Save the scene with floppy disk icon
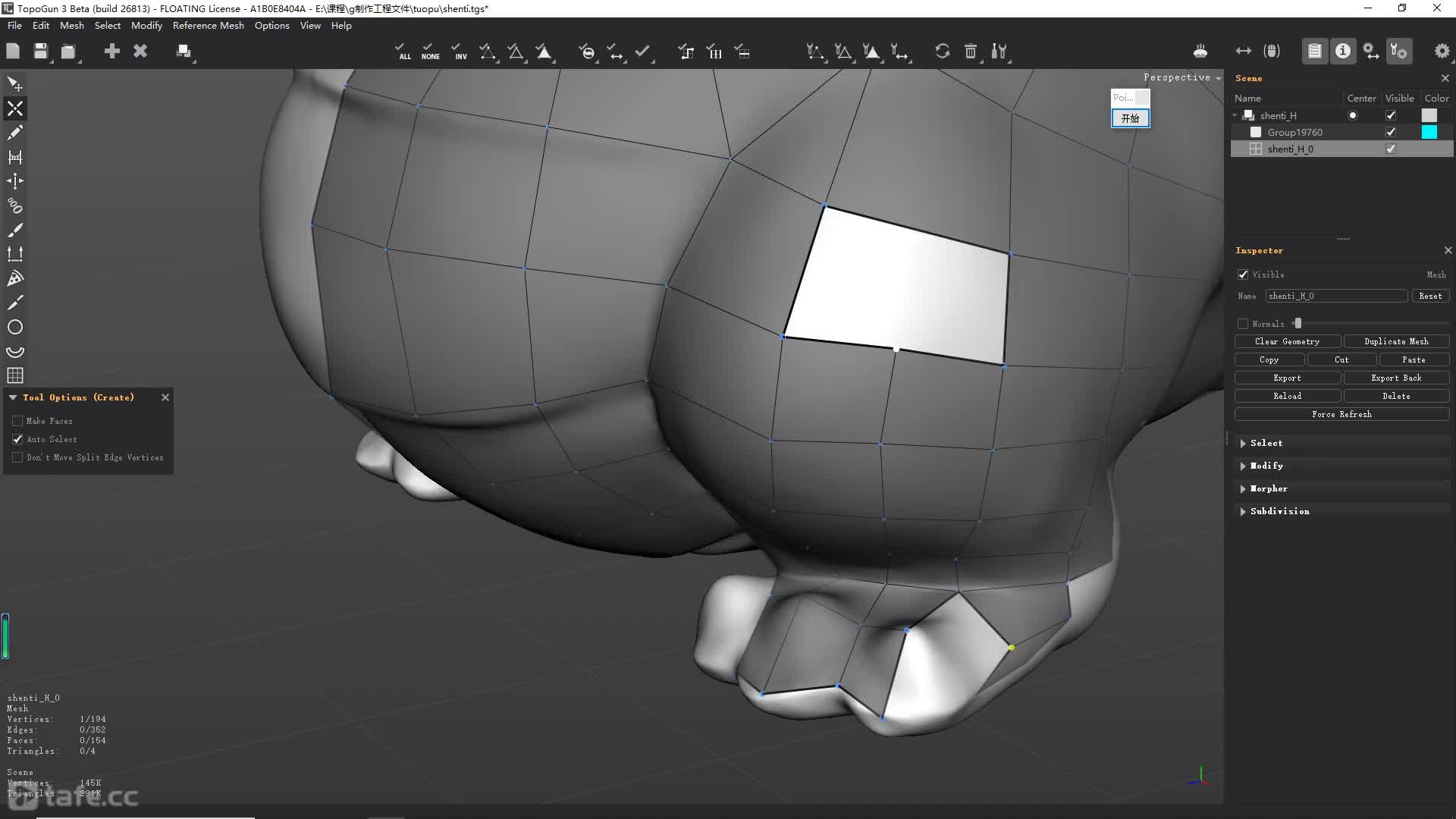This screenshot has height=819, width=1456. [41, 51]
